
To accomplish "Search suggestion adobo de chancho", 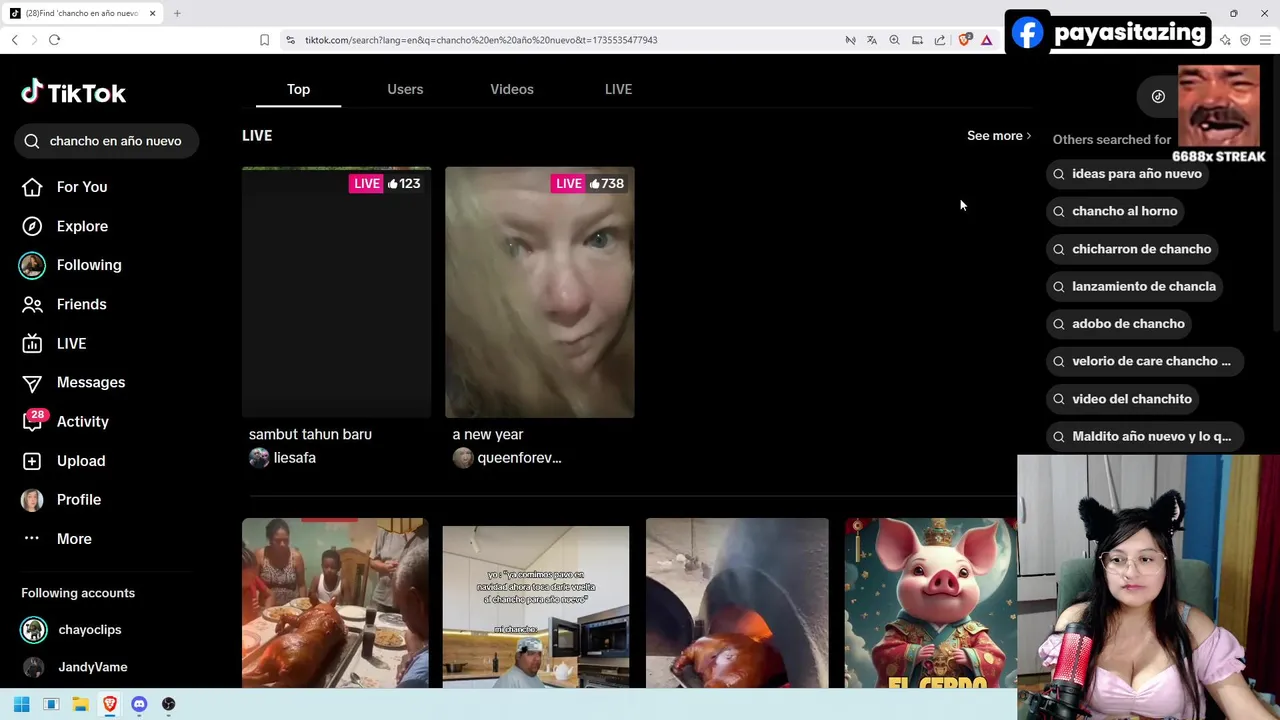I will 1118,324.
